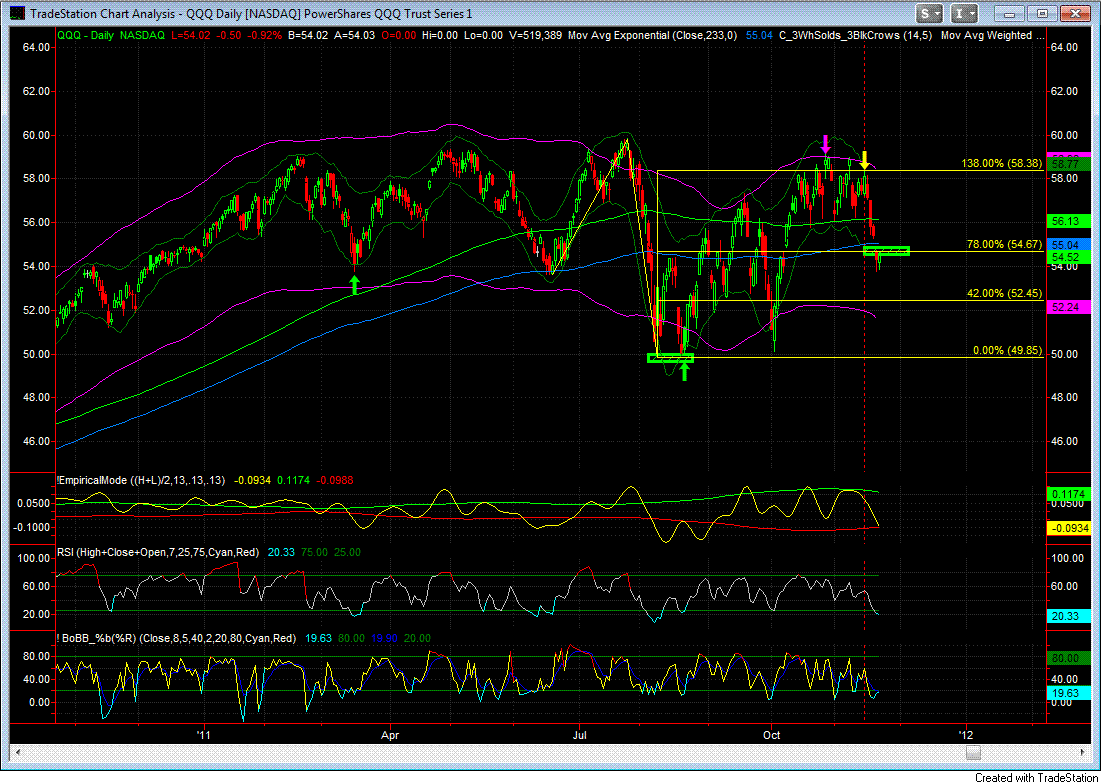Click the TradeStation app icon in title bar
The height and width of the screenshot is (784, 1101).
pyautogui.click(x=18, y=13)
